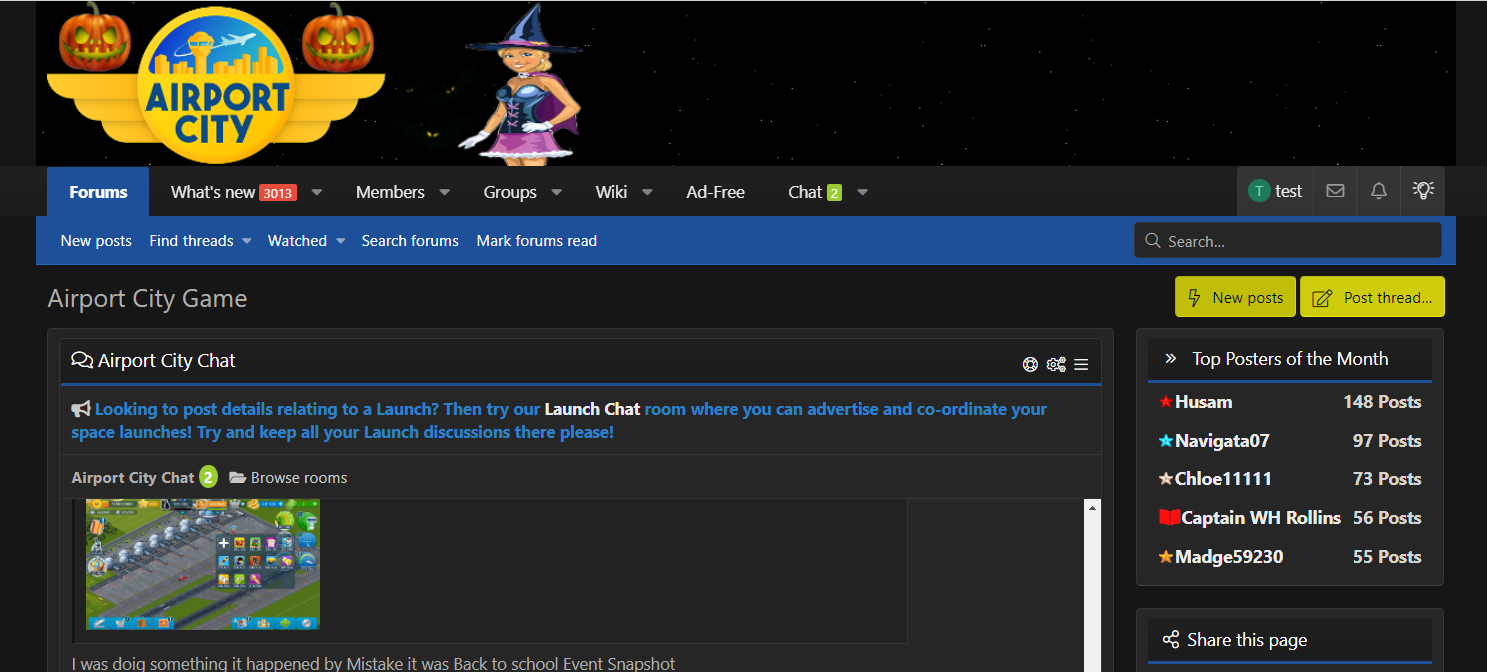Expand the Members dropdown arrow

(x=445, y=192)
